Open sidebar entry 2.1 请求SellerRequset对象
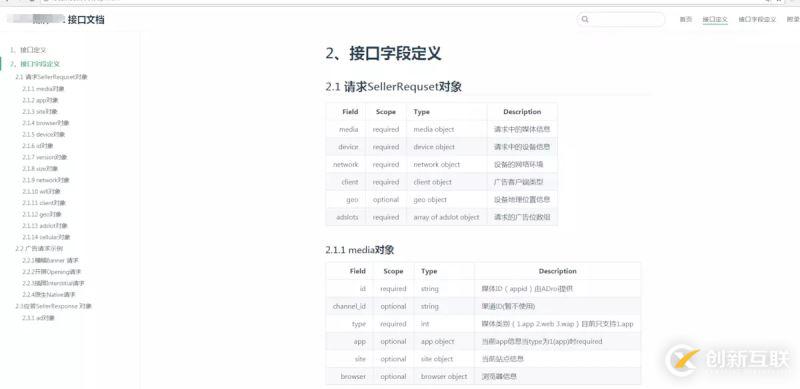The height and width of the screenshot is (389, 800). click(52, 77)
